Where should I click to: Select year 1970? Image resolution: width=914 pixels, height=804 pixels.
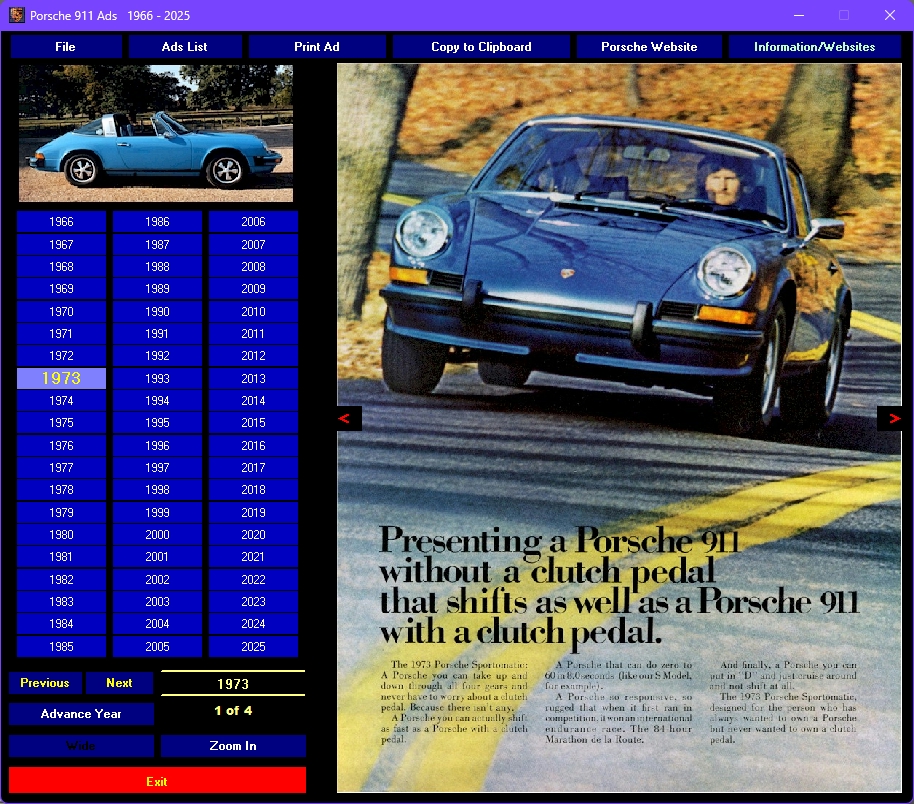click(x=61, y=311)
